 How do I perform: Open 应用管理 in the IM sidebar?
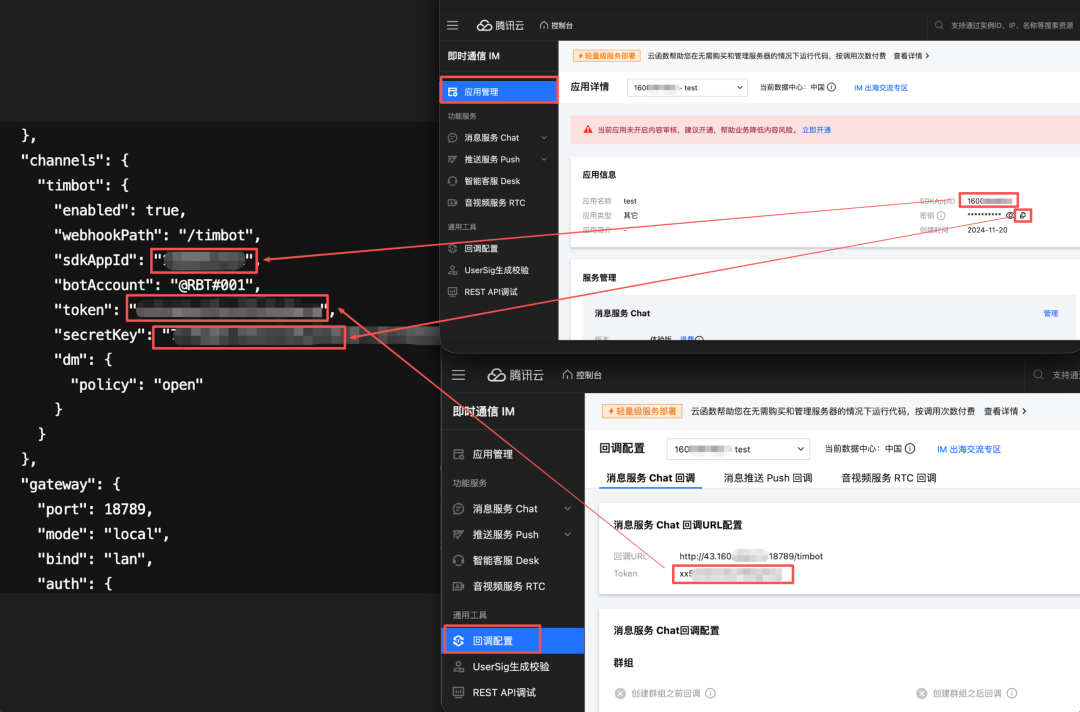pyautogui.click(x=479, y=90)
